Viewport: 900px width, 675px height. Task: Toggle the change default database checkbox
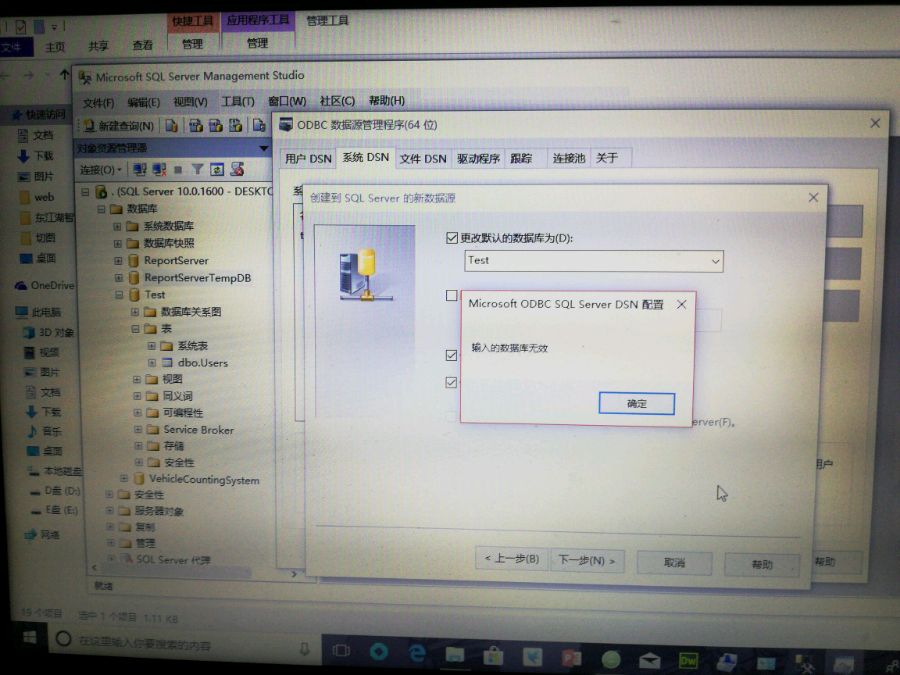[452, 238]
